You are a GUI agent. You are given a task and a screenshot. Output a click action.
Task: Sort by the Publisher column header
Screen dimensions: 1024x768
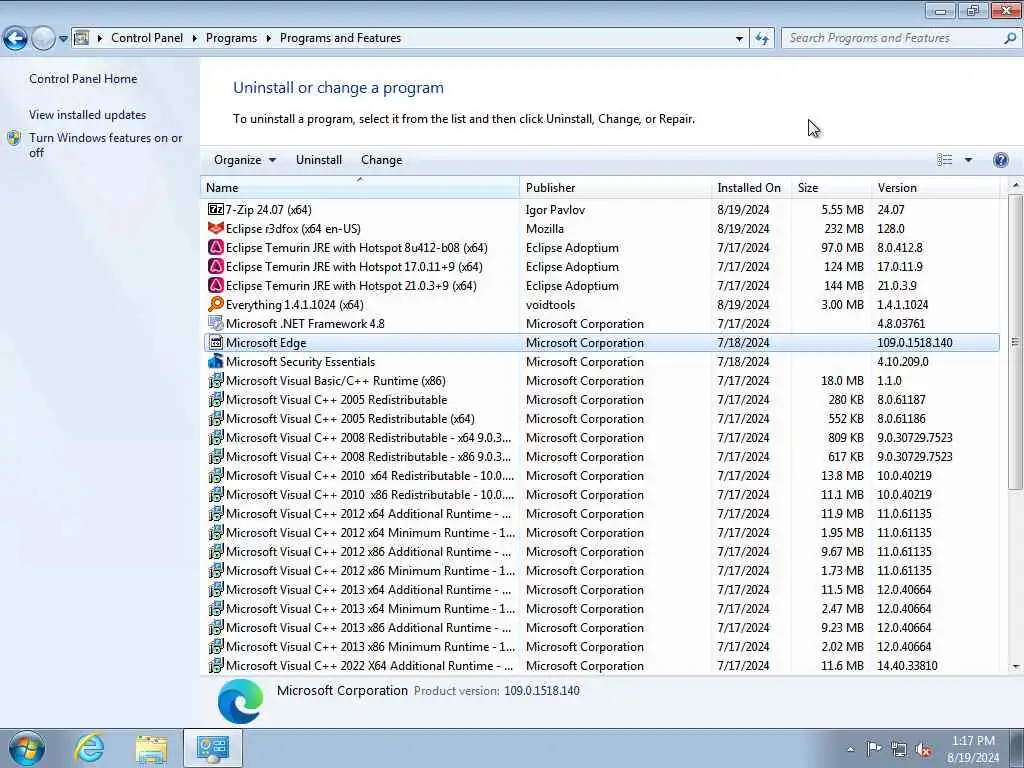point(615,187)
